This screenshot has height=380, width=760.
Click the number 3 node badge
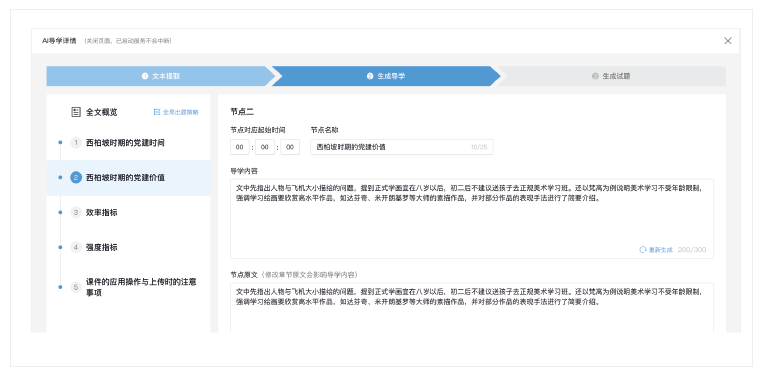click(x=76, y=212)
